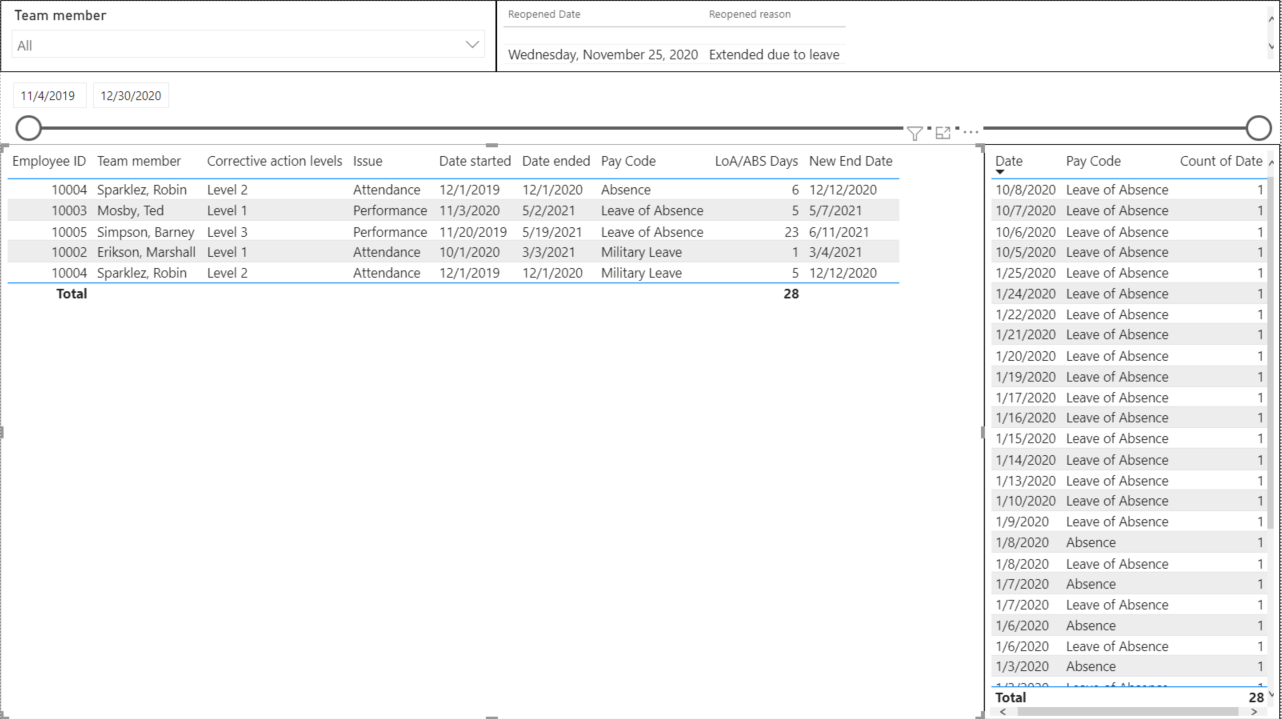
Task: Click the 1/25/2020 date row
Action: 1129,273
